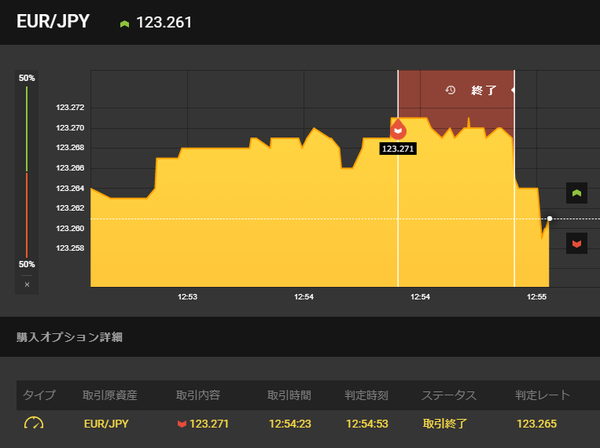
Task: Click trade time 12:54:23 cell
Action: (x=290, y=424)
